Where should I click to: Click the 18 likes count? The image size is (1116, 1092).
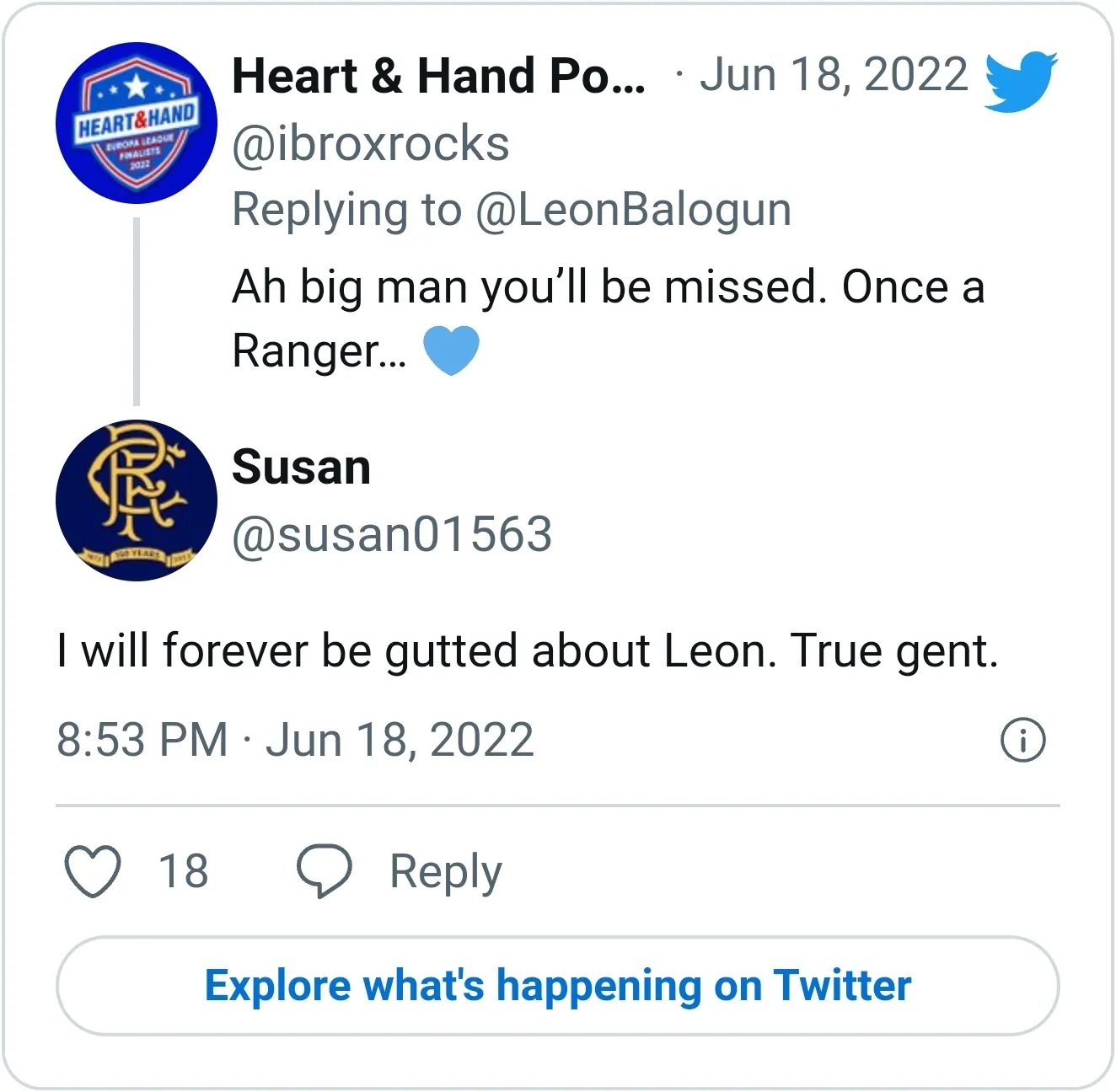pyautogui.click(x=183, y=871)
